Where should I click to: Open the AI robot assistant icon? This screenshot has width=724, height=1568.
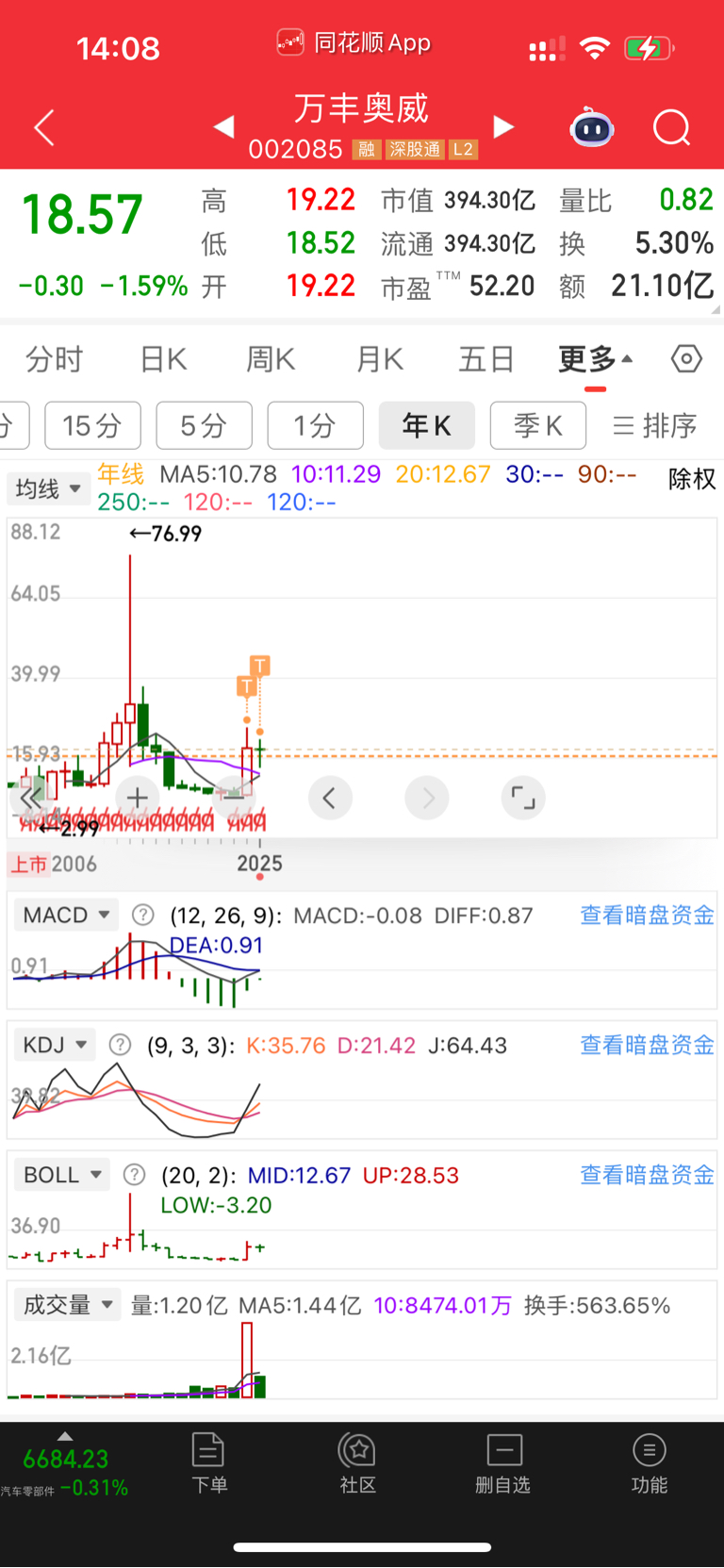coord(592,127)
